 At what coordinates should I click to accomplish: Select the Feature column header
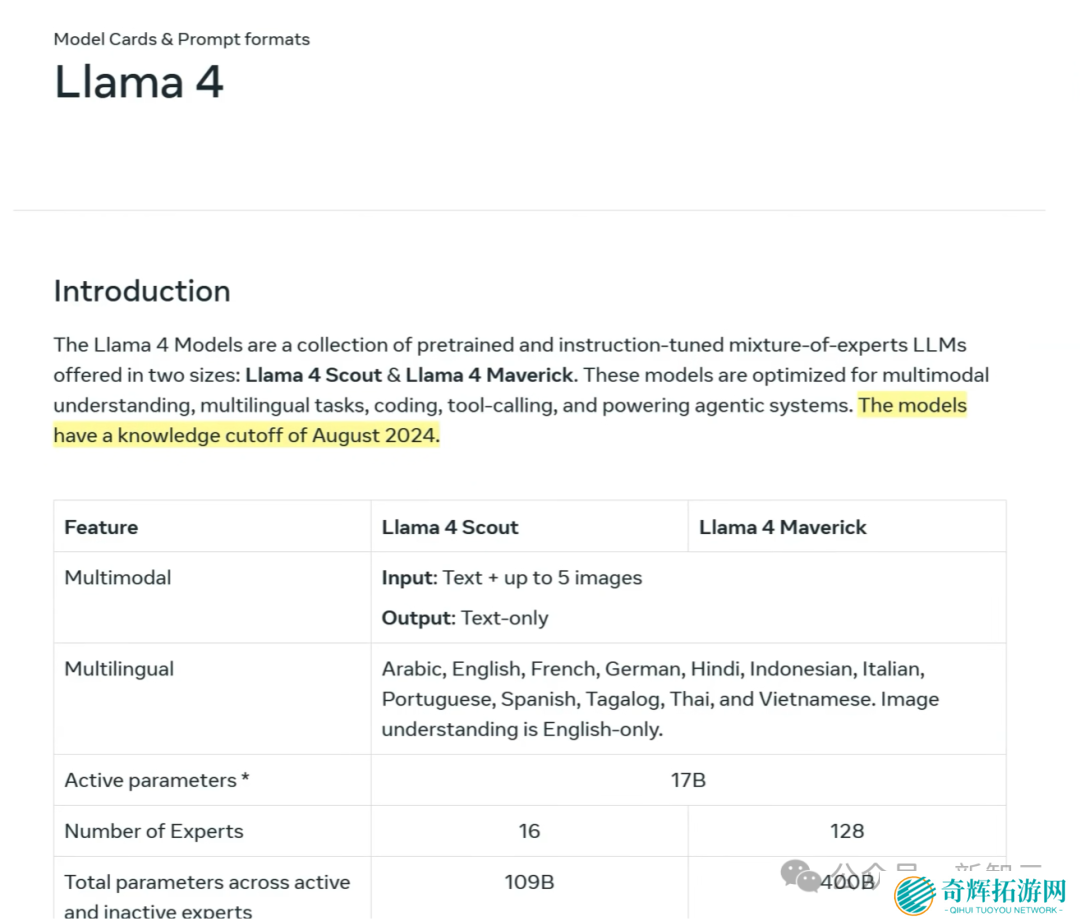pos(101,527)
